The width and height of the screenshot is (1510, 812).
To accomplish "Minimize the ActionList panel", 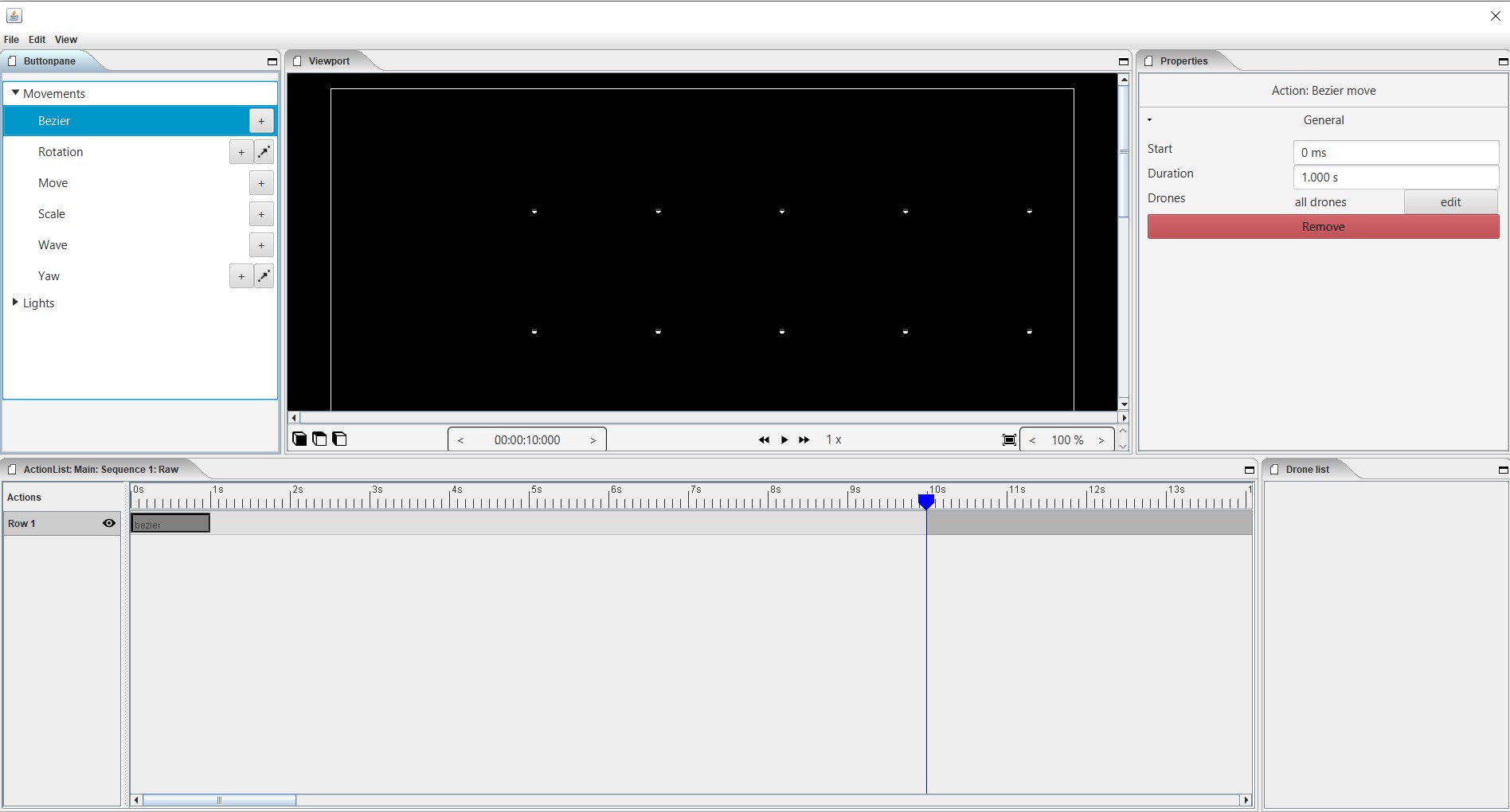I will [x=1250, y=470].
